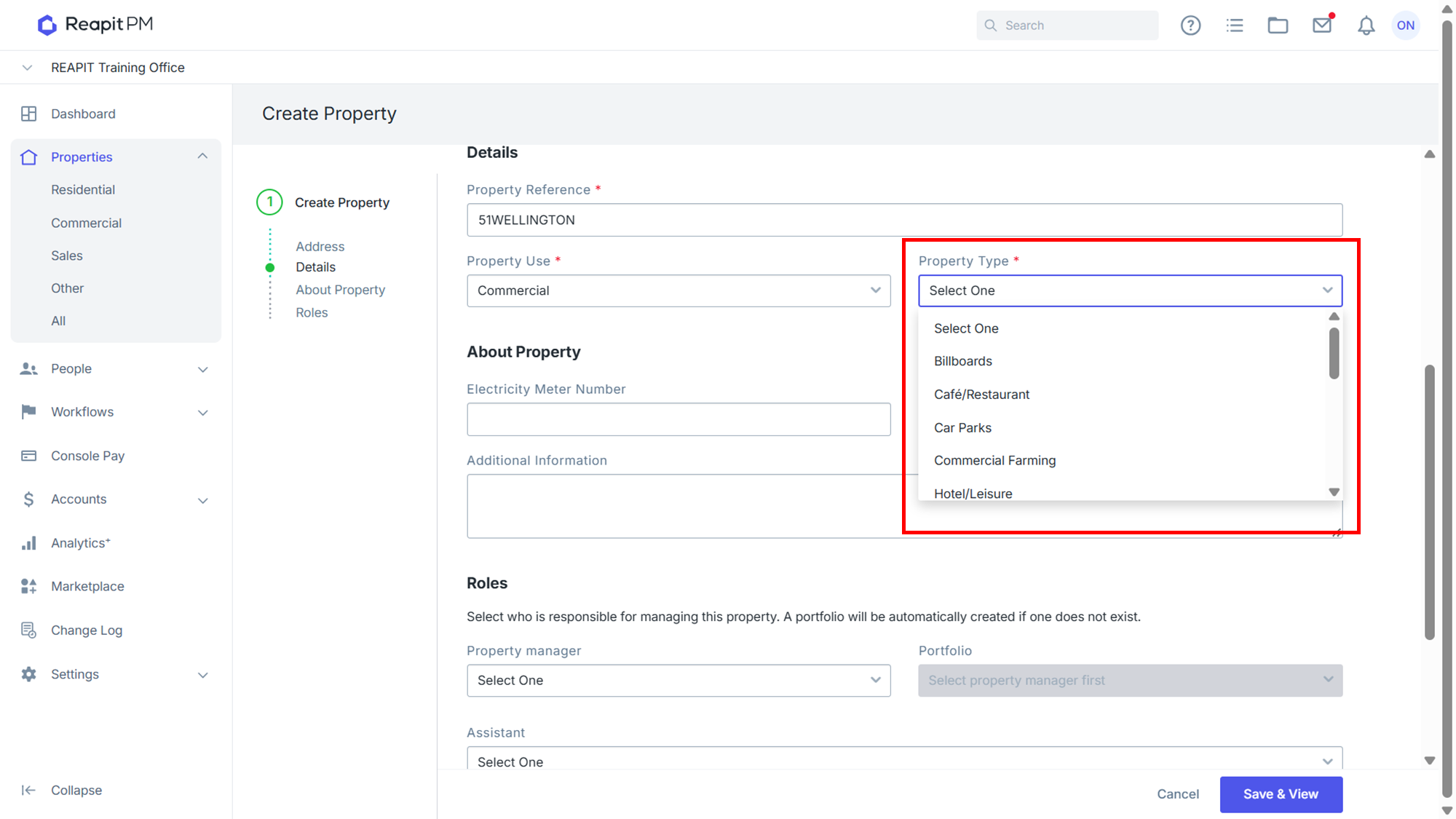Click the Change Log icon

pyautogui.click(x=29, y=630)
